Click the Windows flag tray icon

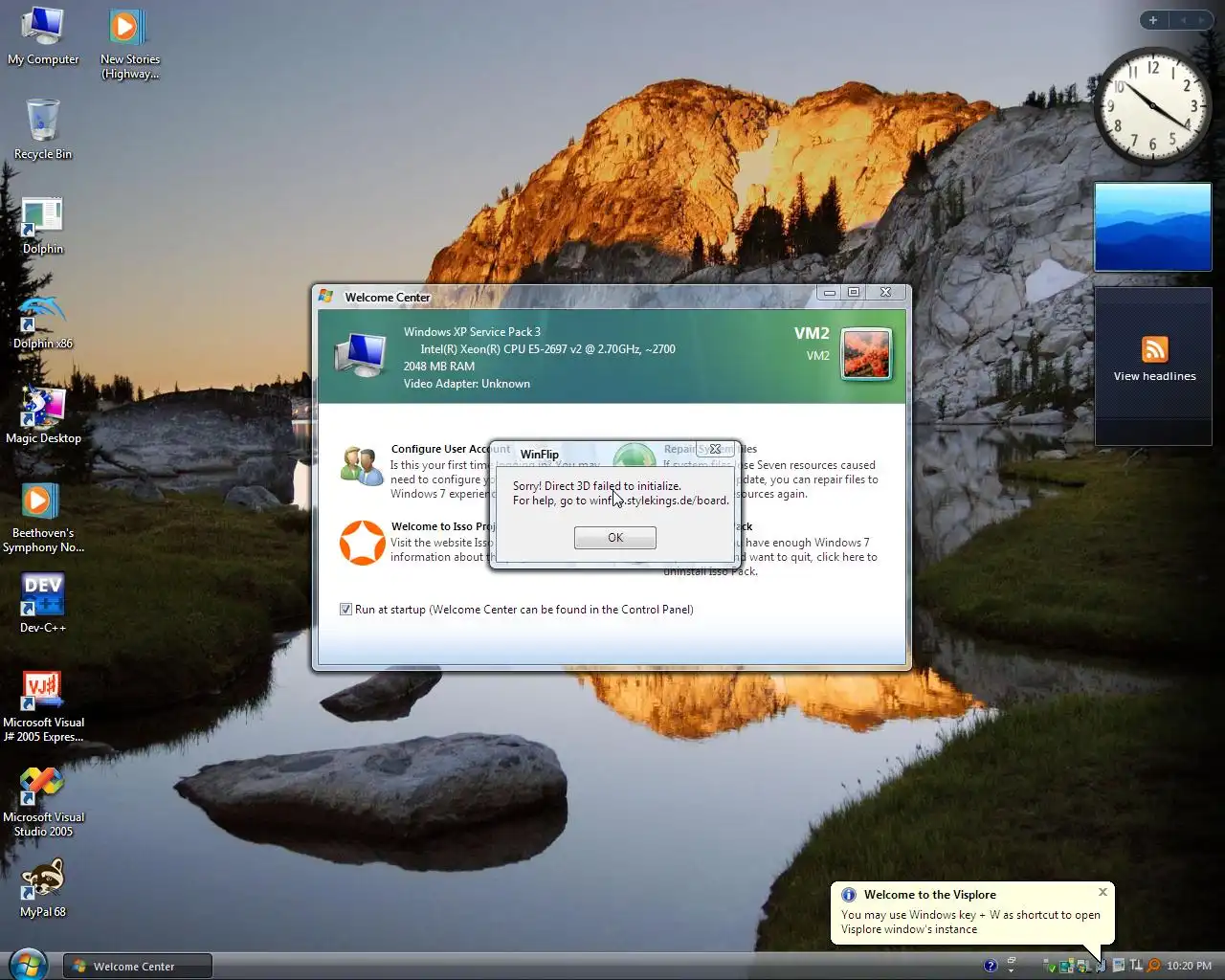(x=1082, y=967)
